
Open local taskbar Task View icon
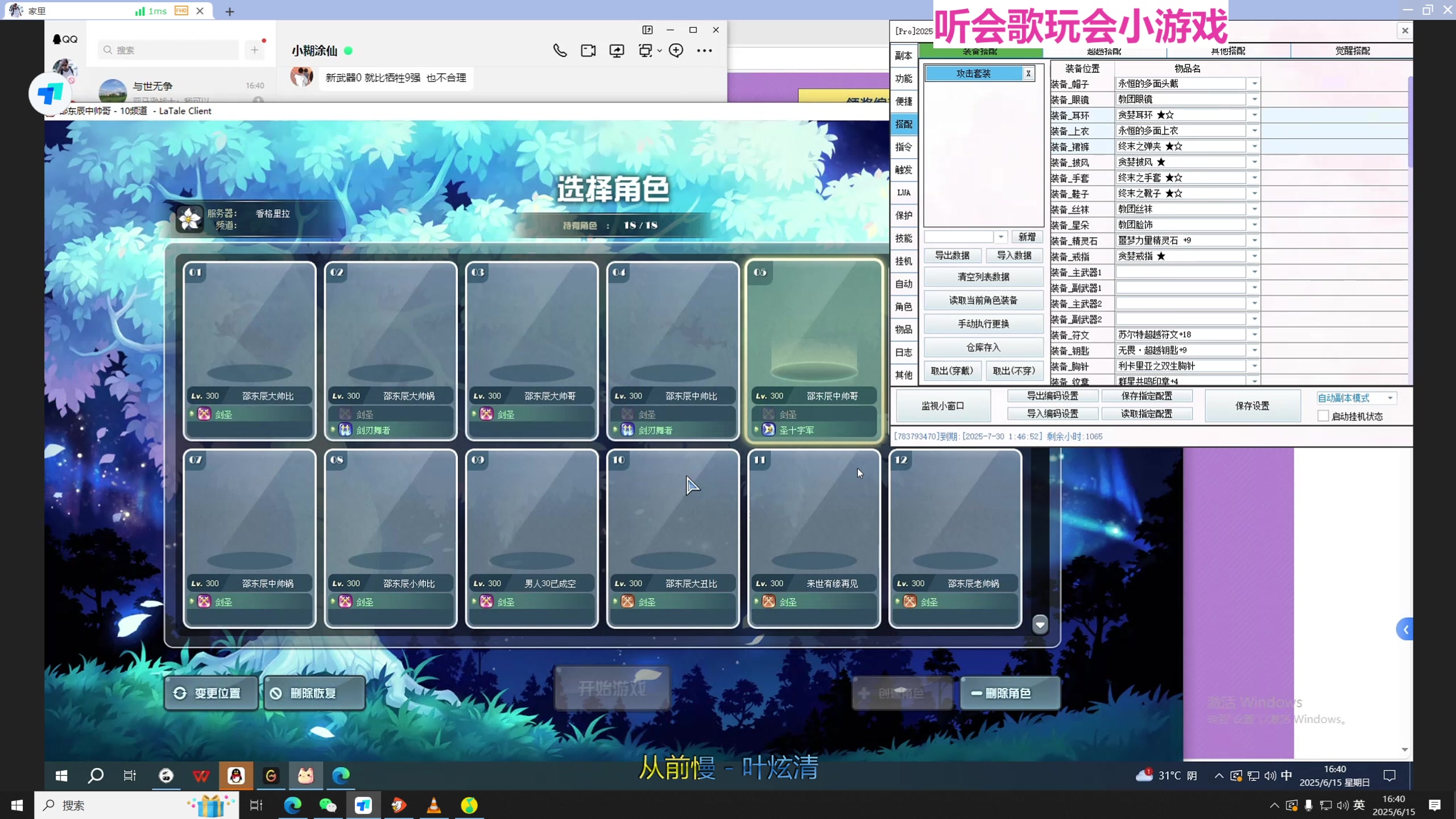tap(257, 805)
